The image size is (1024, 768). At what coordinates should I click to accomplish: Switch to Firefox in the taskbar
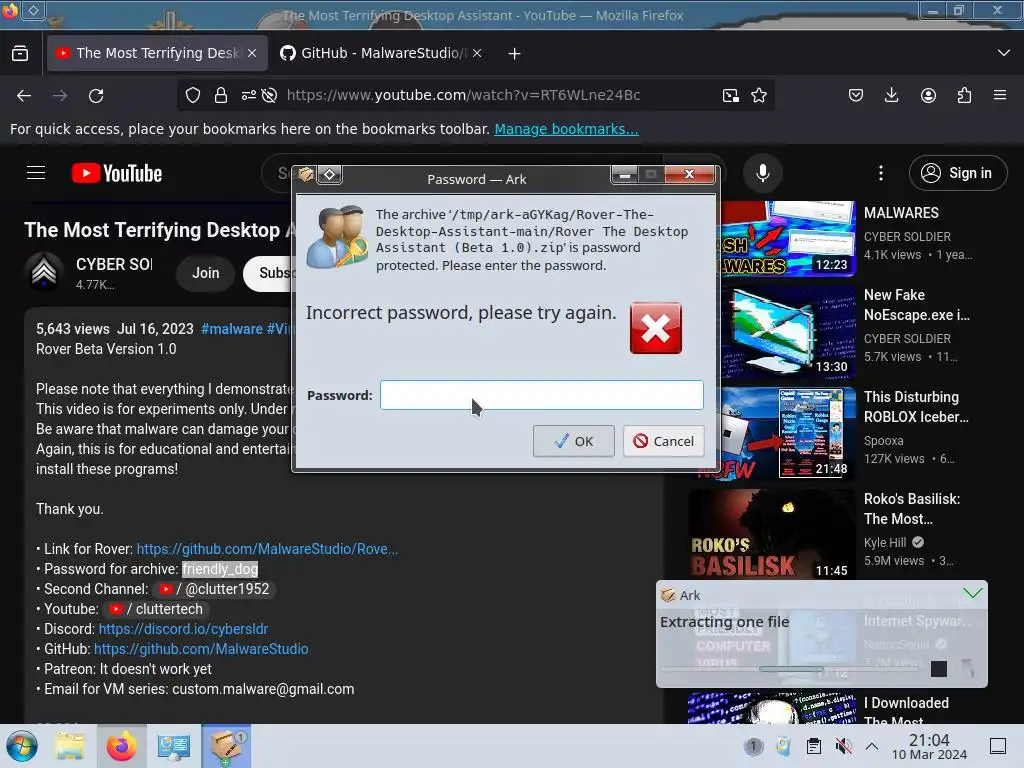pyautogui.click(x=121, y=746)
